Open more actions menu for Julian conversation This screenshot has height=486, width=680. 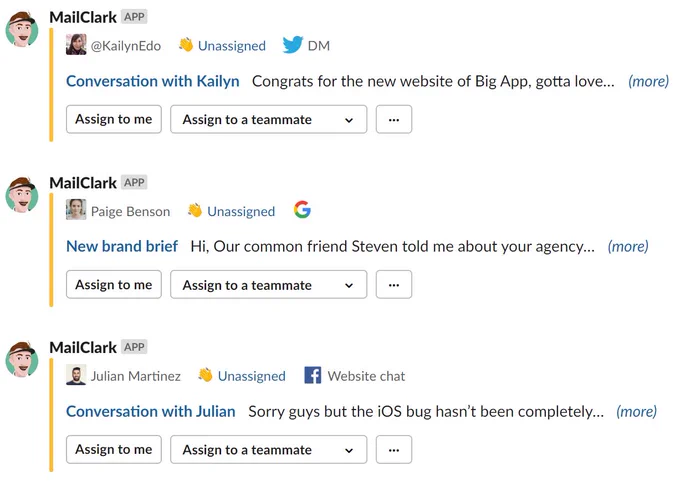[x=394, y=450]
